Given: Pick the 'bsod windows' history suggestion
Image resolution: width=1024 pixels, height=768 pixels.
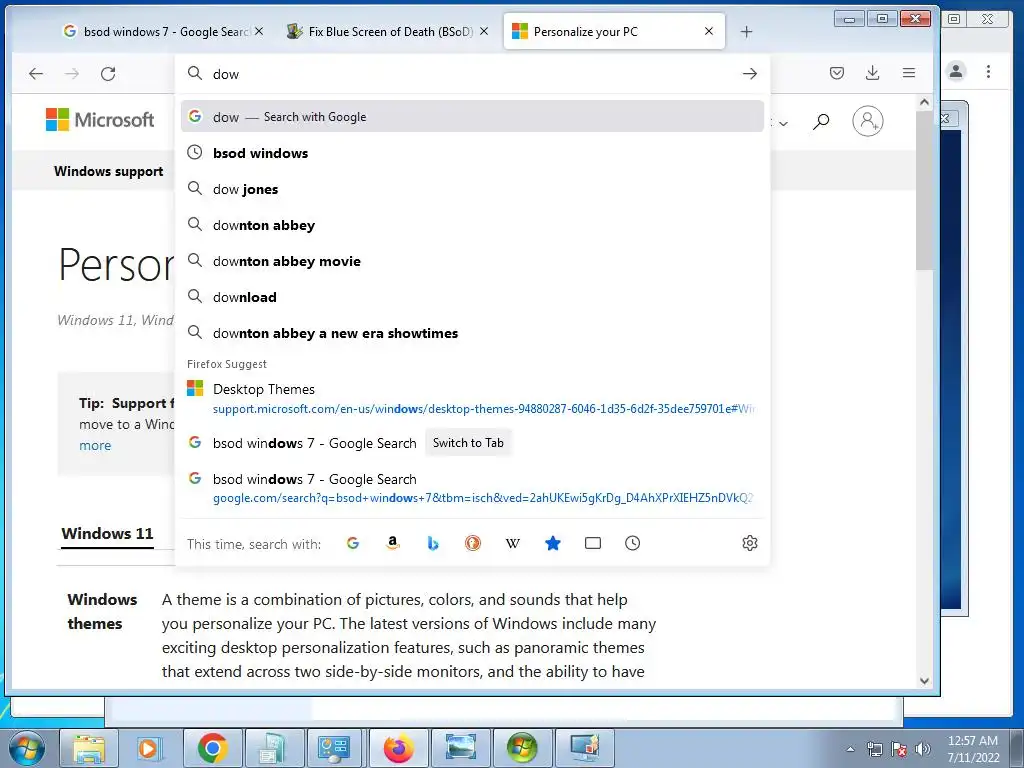Looking at the screenshot, I should tap(472, 153).
